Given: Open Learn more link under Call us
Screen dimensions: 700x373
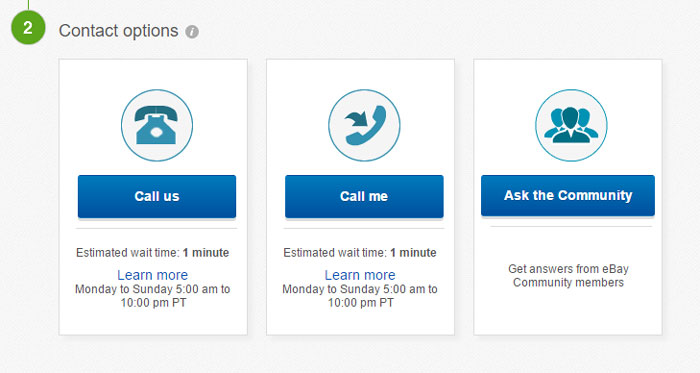Looking at the screenshot, I should [x=153, y=275].
